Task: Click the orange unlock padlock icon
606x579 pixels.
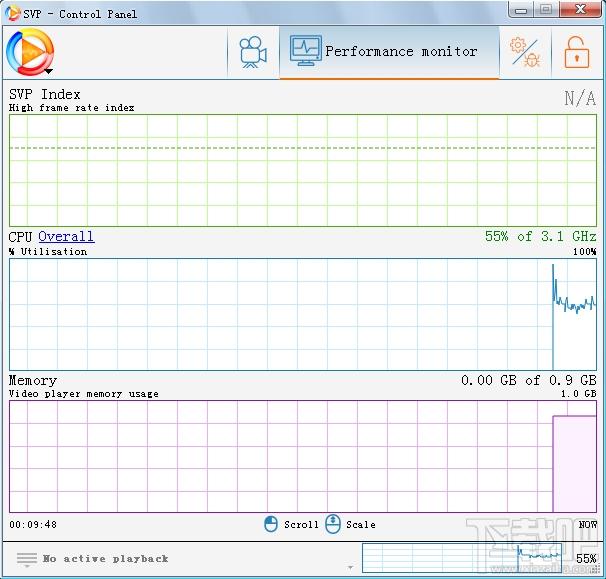Action: (x=577, y=52)
